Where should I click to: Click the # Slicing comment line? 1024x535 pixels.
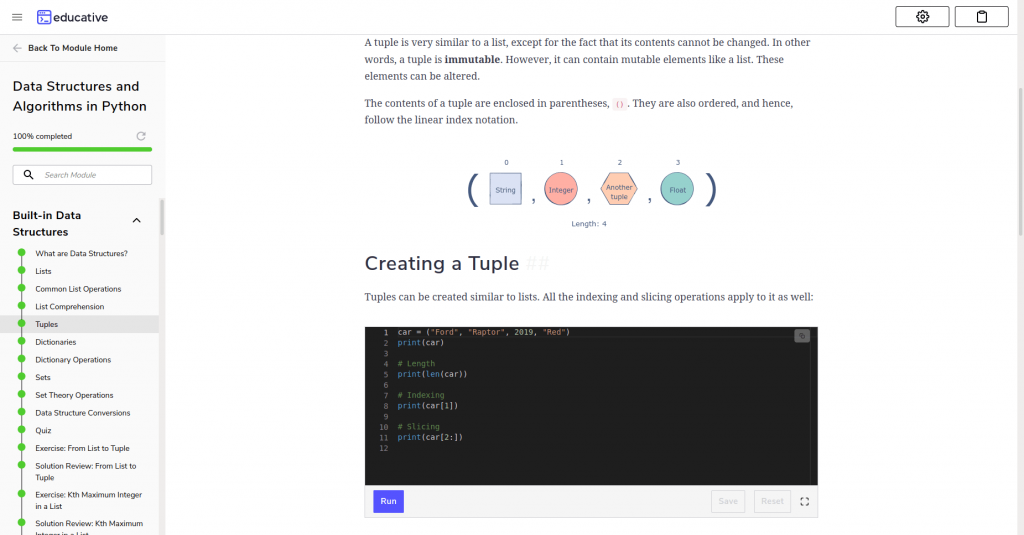click(x=419, y=427)
